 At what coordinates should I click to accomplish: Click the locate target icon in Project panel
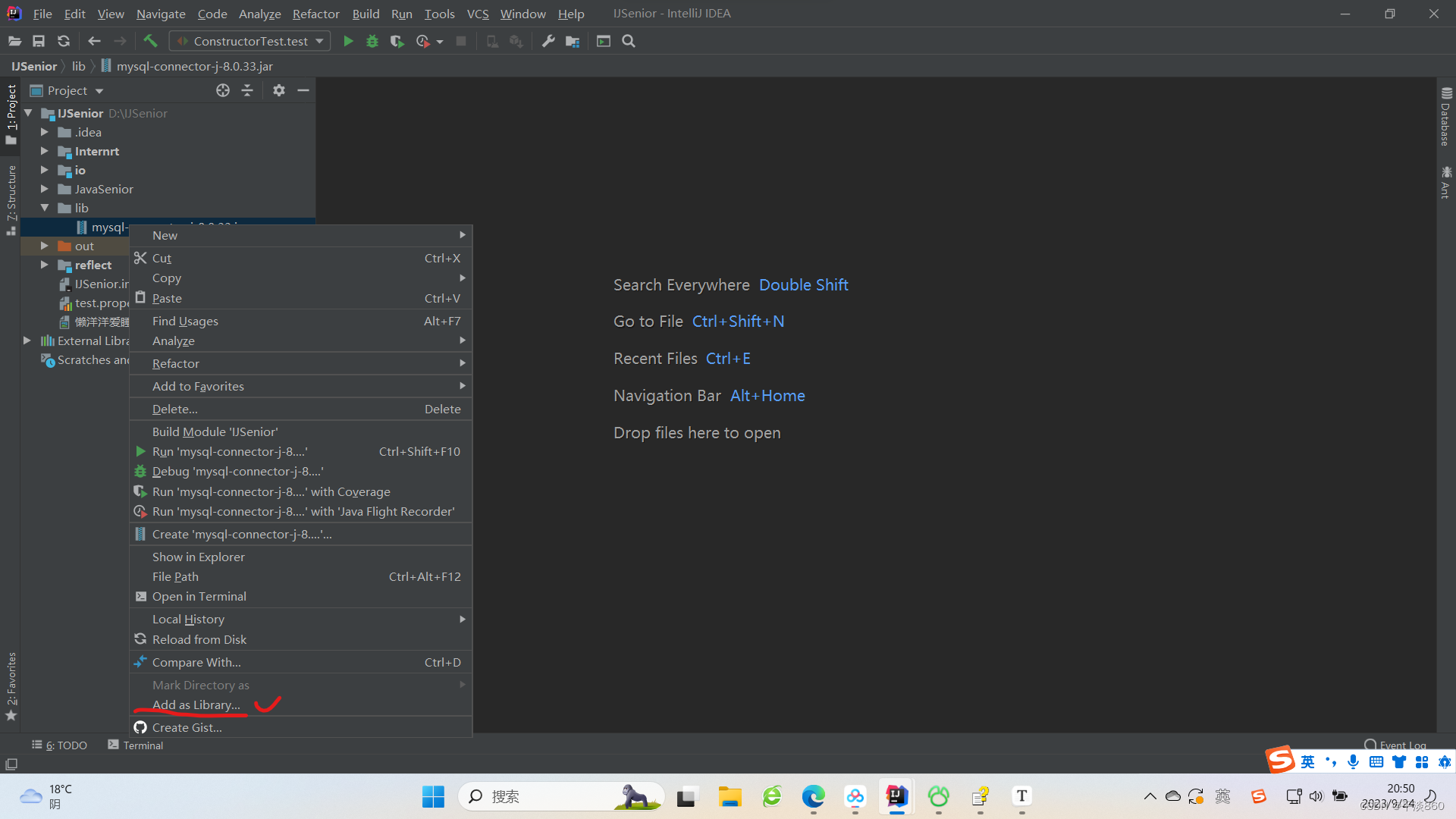222,90
